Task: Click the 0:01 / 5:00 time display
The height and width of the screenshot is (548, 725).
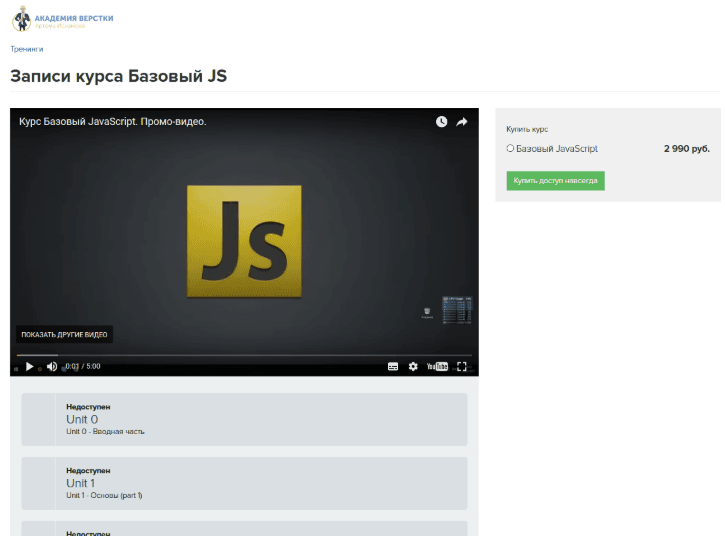Action: pos(83,366)
